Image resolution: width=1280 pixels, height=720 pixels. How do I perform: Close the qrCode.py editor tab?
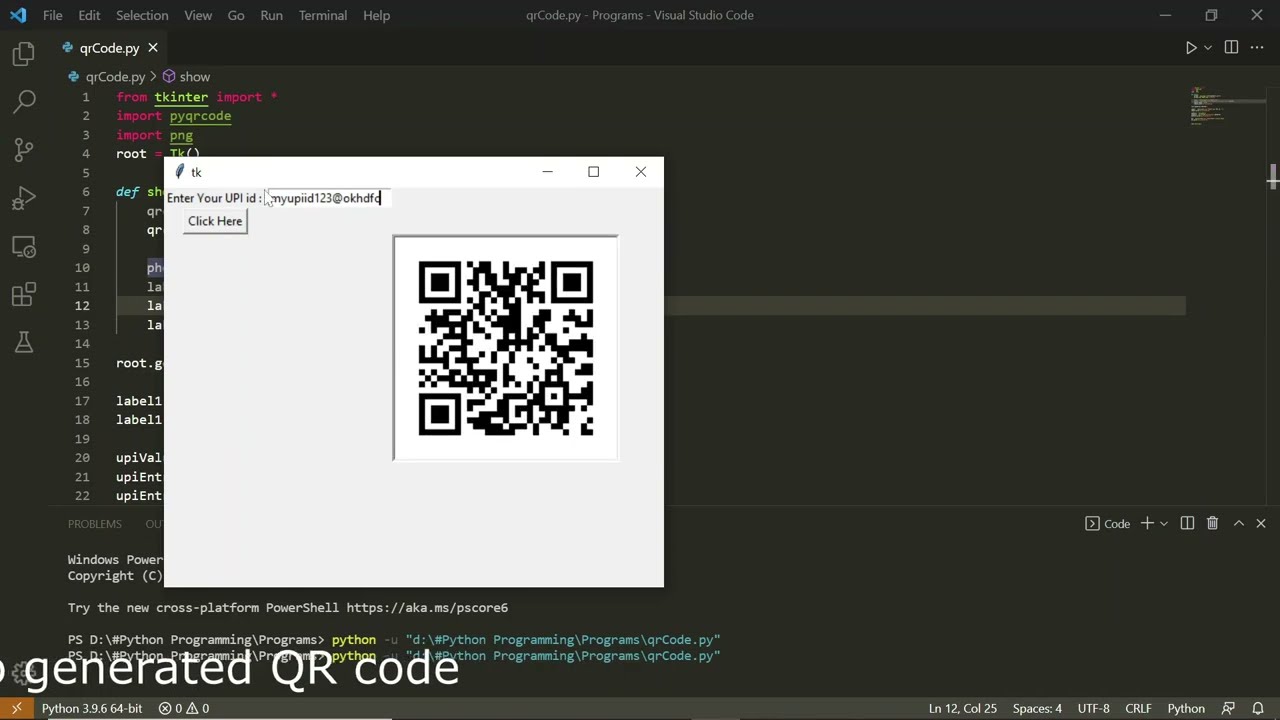[153, 48]
